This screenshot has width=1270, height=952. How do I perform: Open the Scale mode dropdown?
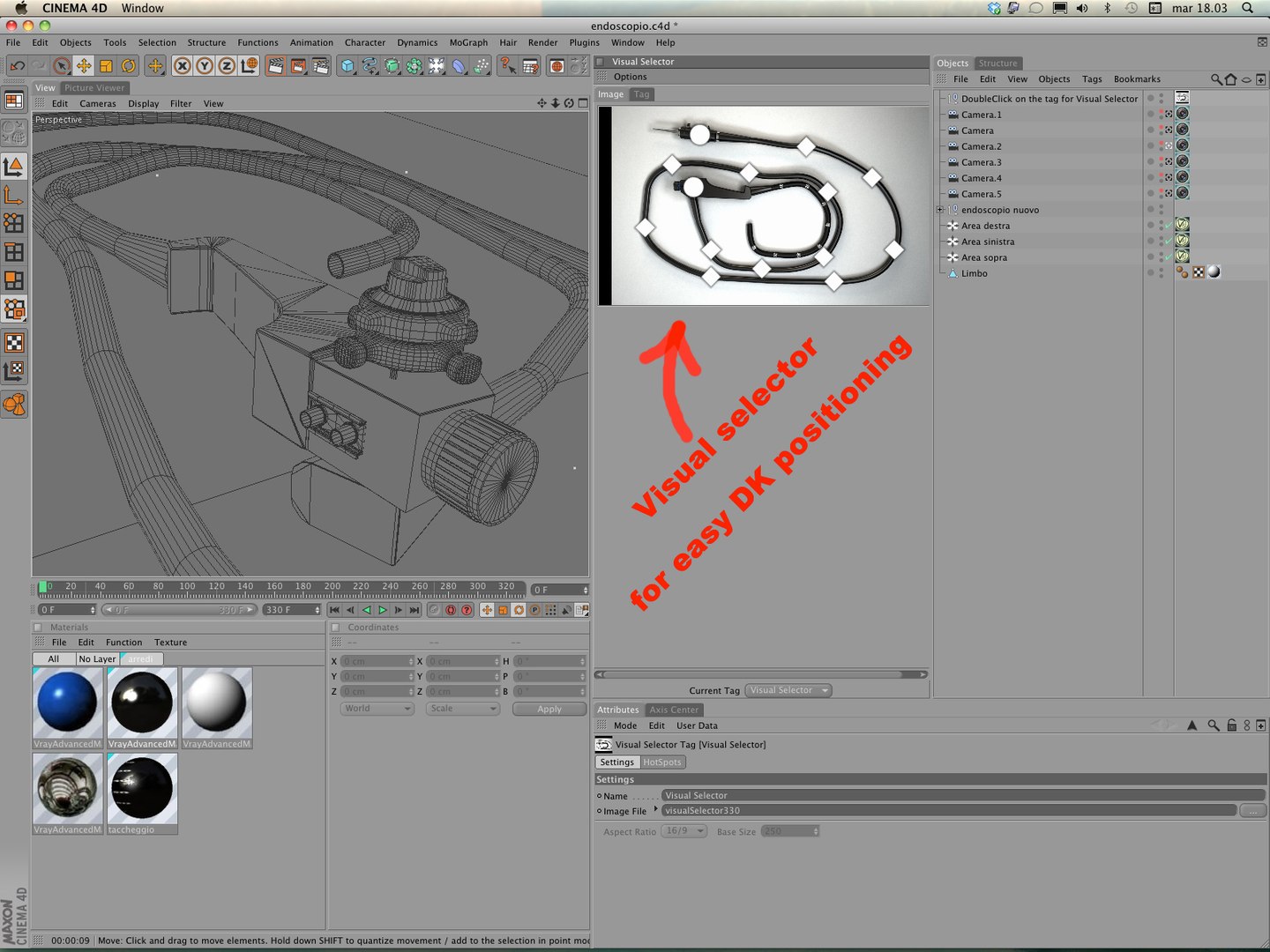pos(462,709)
